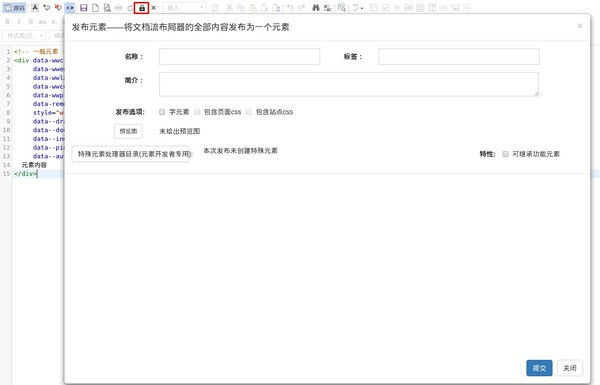
Task: Click the New Page blank document icon
Action: pos(95,8)
